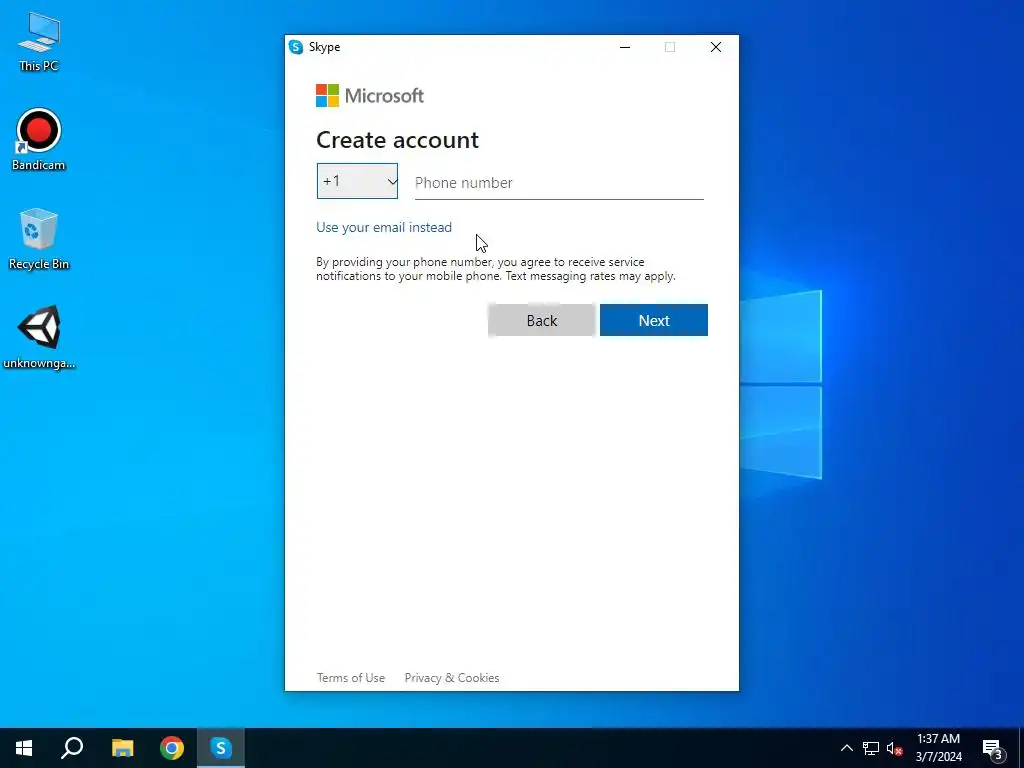This screenshot has height=768, width=1024.
Task: Close the Skype window
Action: pos(716,47)
